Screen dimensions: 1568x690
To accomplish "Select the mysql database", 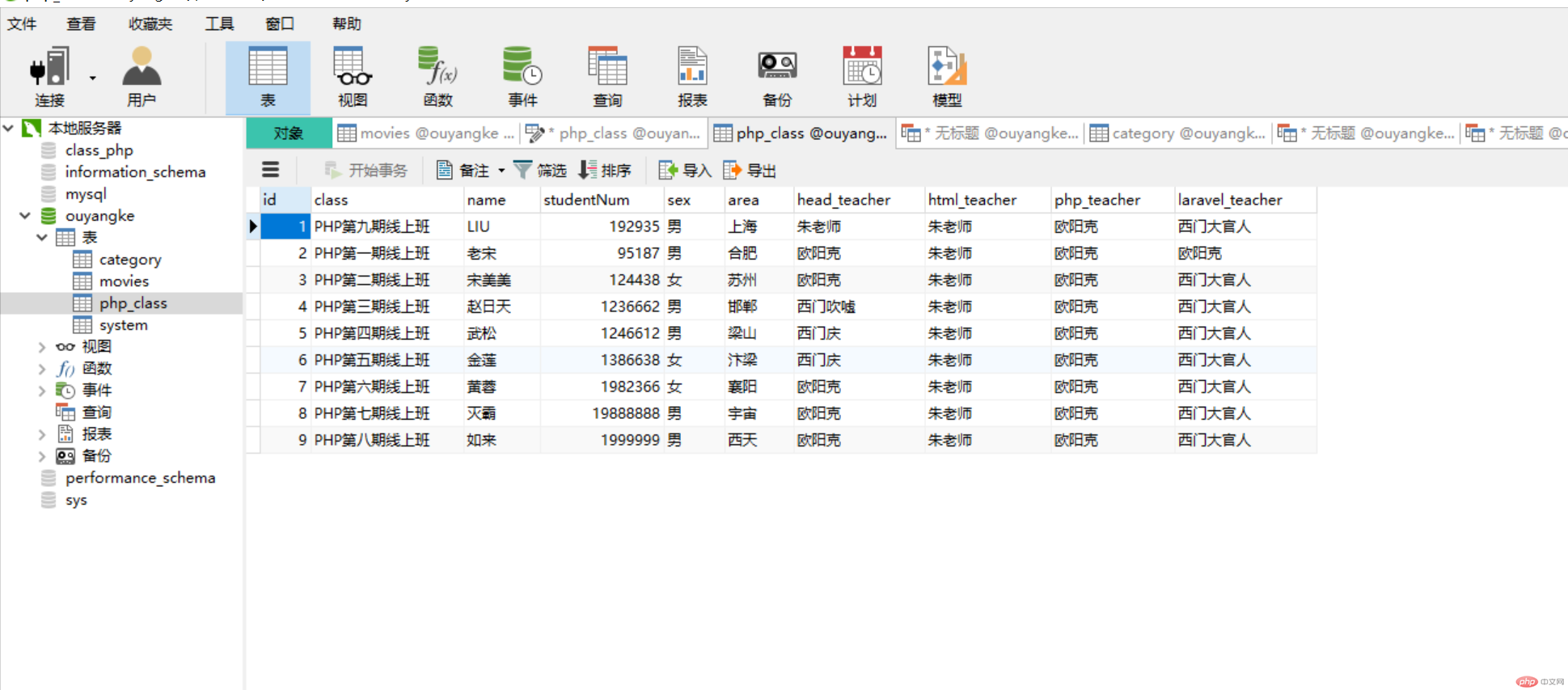I will coord(86,193).
